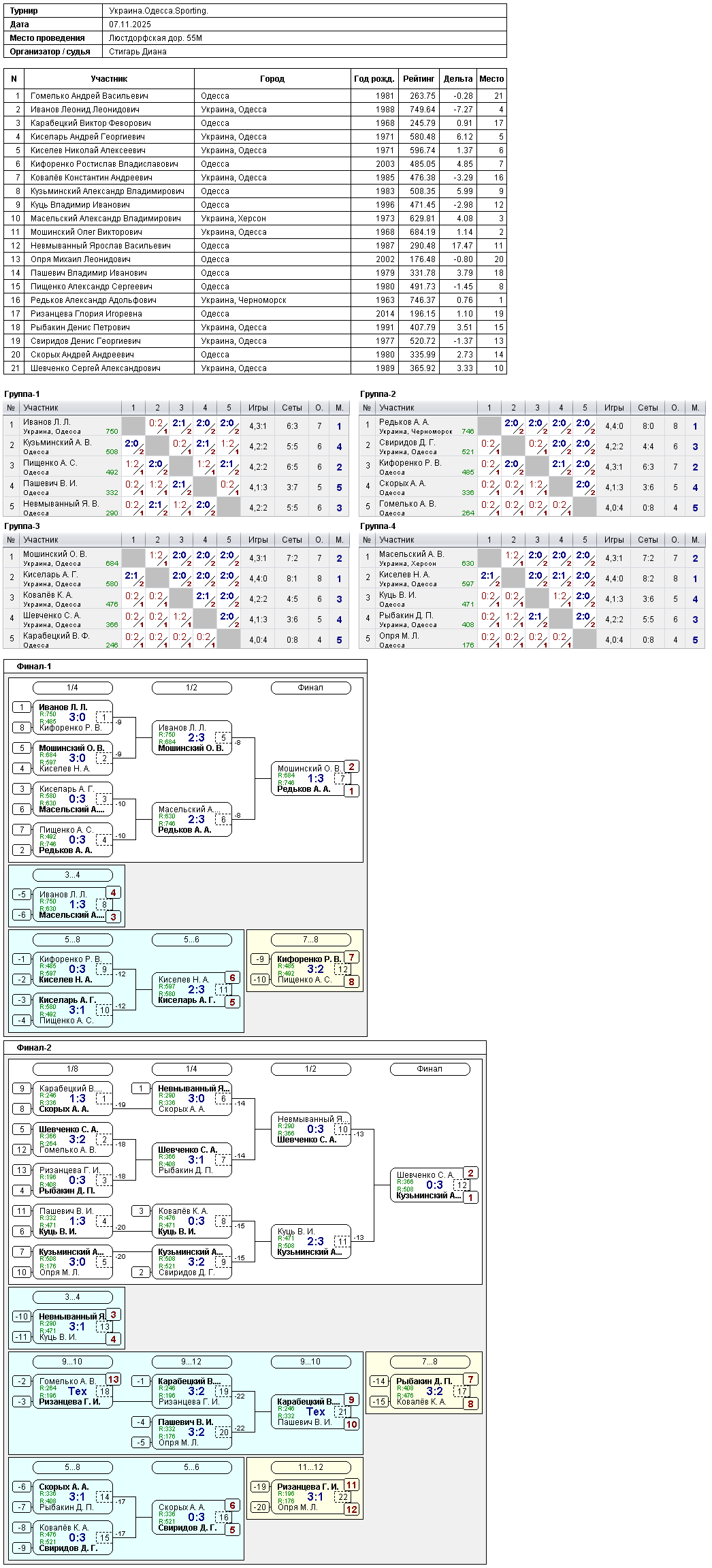Click the Рейтинг column header

419,79
